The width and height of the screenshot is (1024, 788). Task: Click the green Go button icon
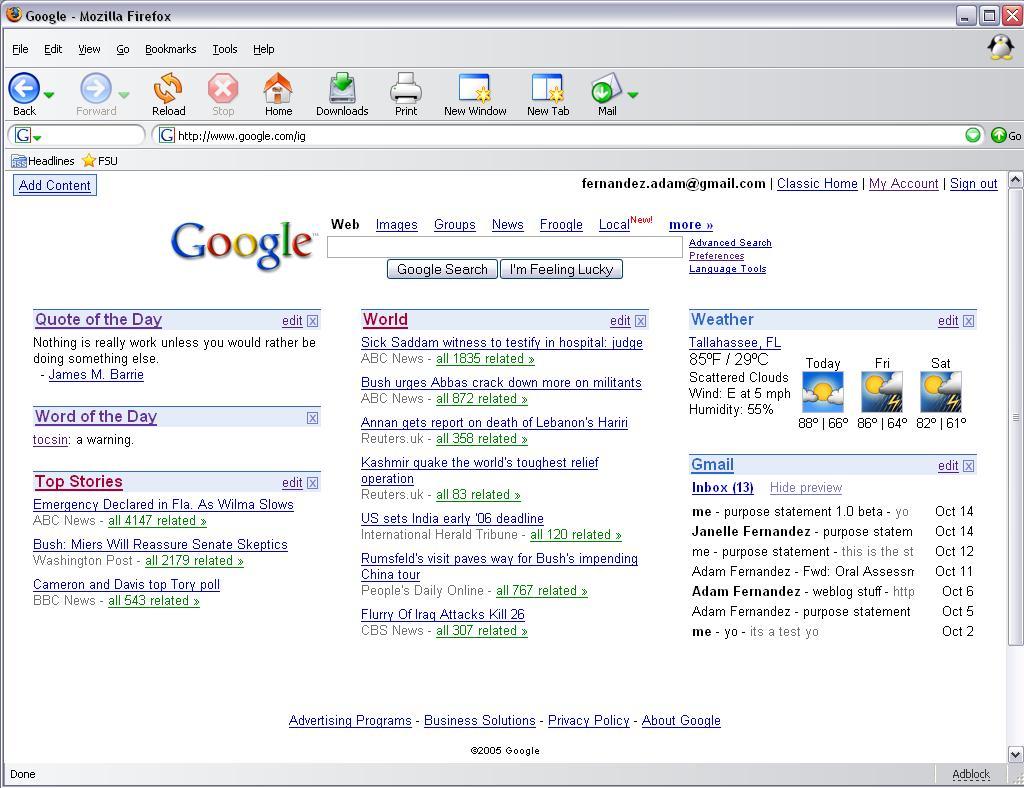pos(999,135)
